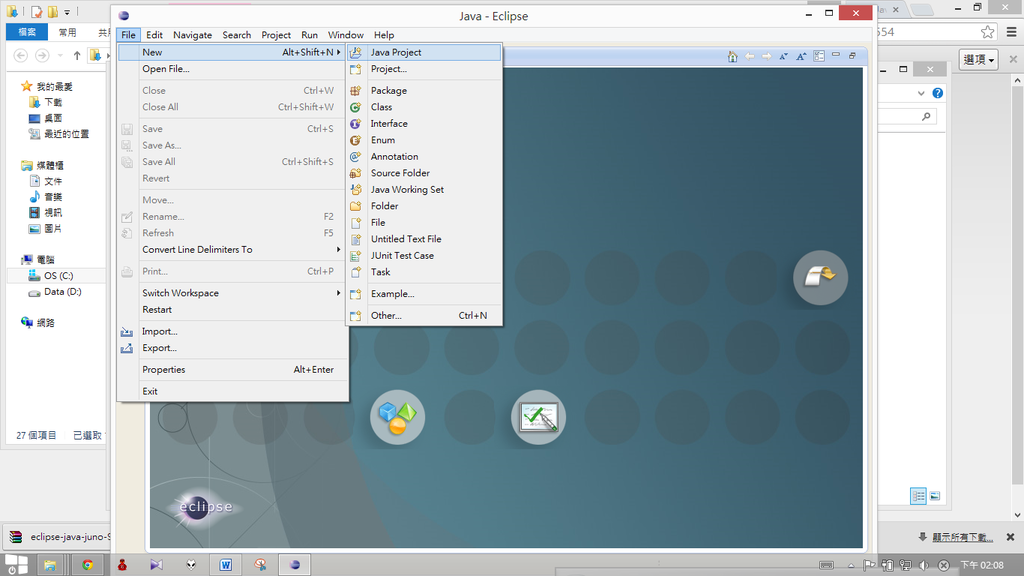This screenshot has width=1024, height=576.
Task: Open the Navigate menu in menu bar
Action: coord(192,35)
